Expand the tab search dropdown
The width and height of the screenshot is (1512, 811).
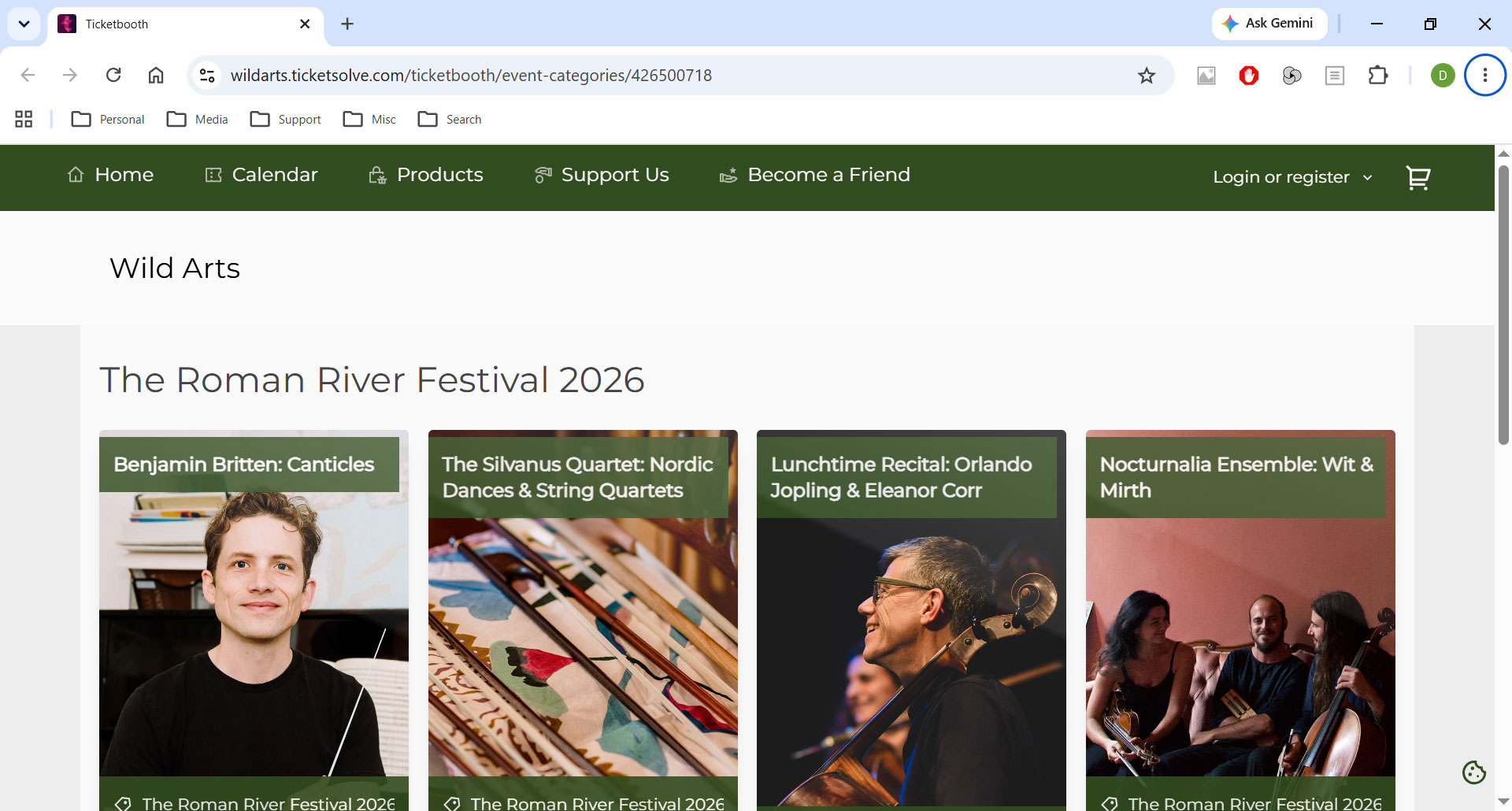click(24, 24)
